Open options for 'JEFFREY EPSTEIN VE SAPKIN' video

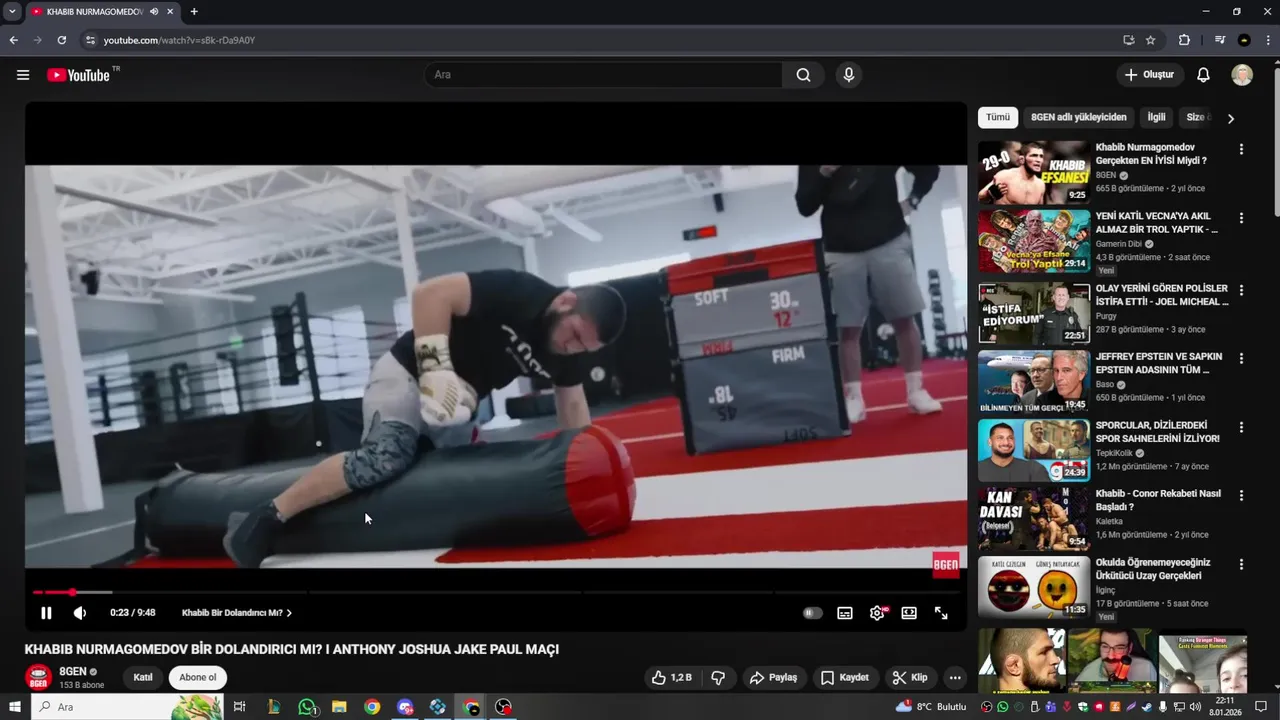click(x=1241, y=358)
